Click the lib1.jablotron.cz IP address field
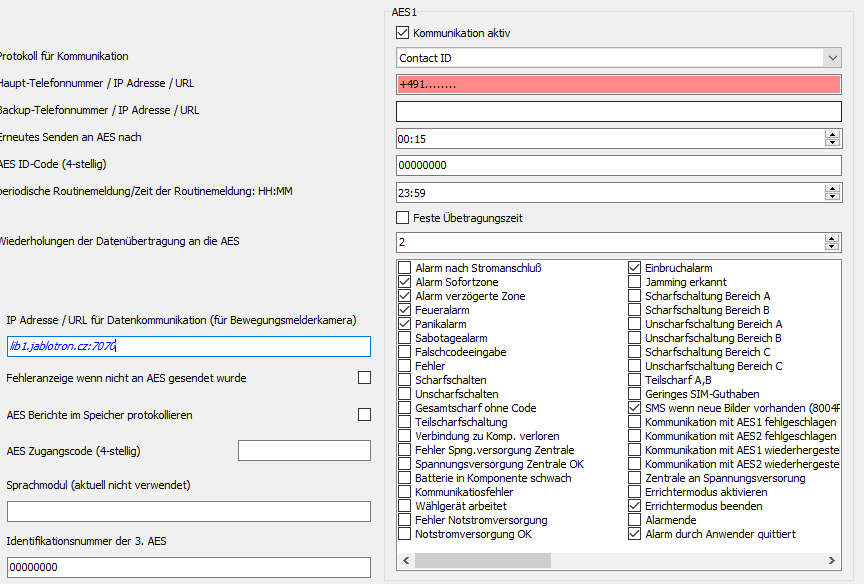This screenshot has width=864, height=584. click(188, 346)
